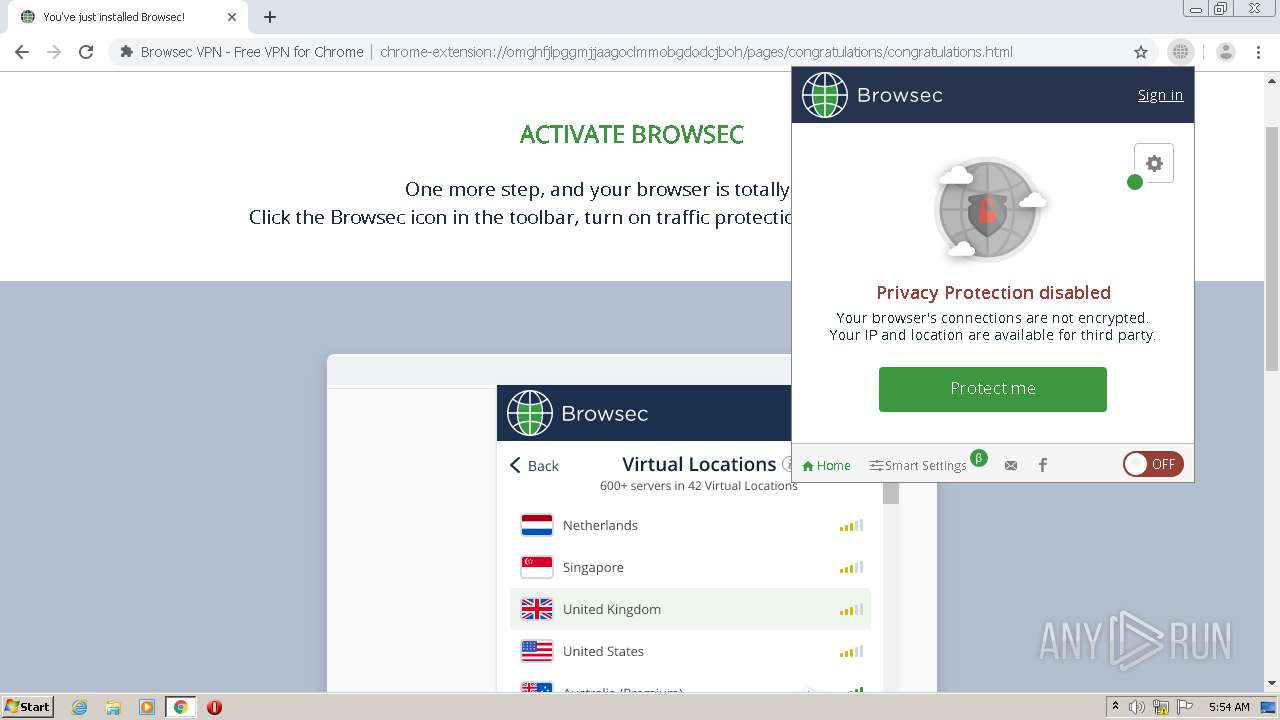Click the Browsec extension globe icon in toolbar
This screenshot has width=1280, height=720.
(1181, 52)
